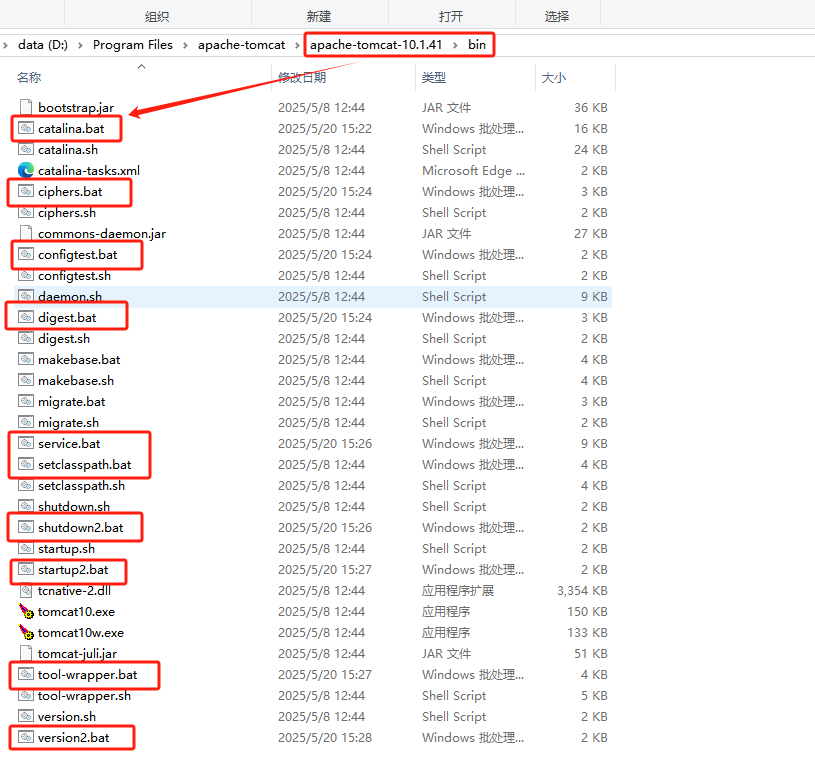Open the 新建 ribbon group
815x779 pixels.
[319, 17]
